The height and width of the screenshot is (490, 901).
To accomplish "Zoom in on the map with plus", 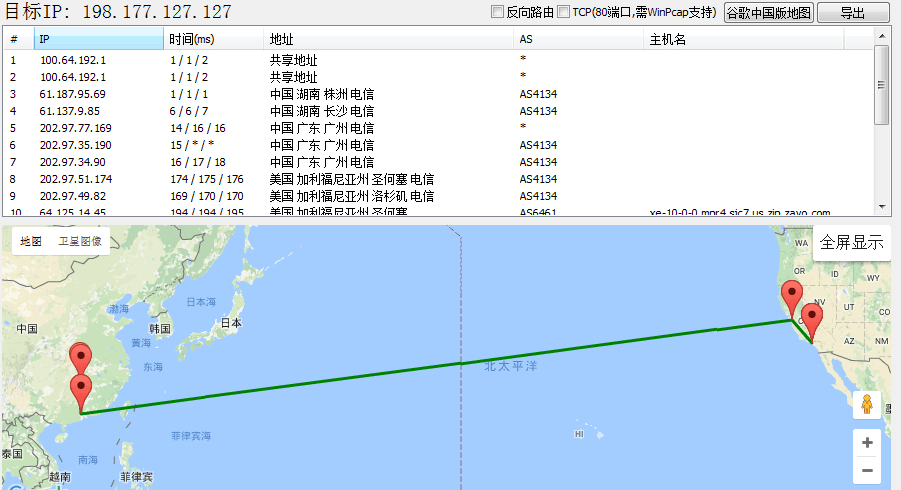I will [x=866, y=442].
